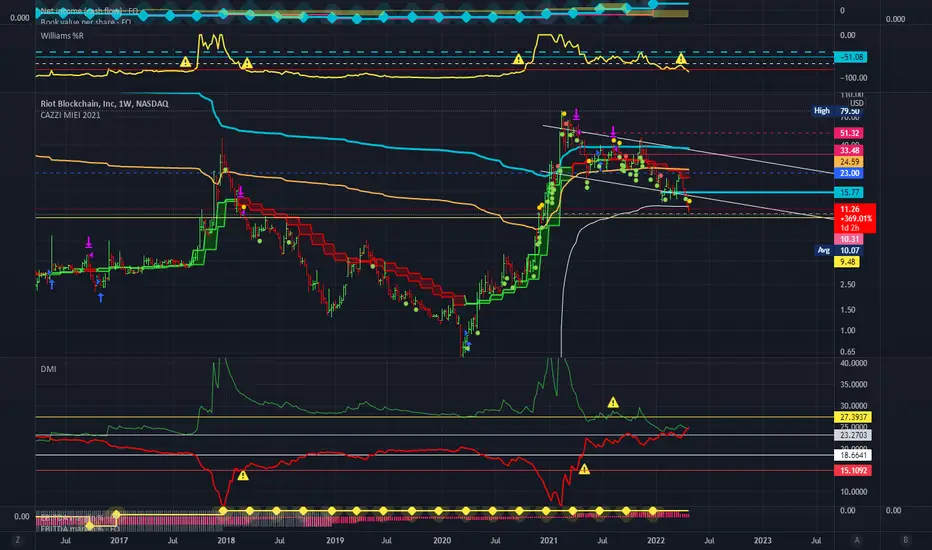Click 2023 on the time axis

pos(763,540)
